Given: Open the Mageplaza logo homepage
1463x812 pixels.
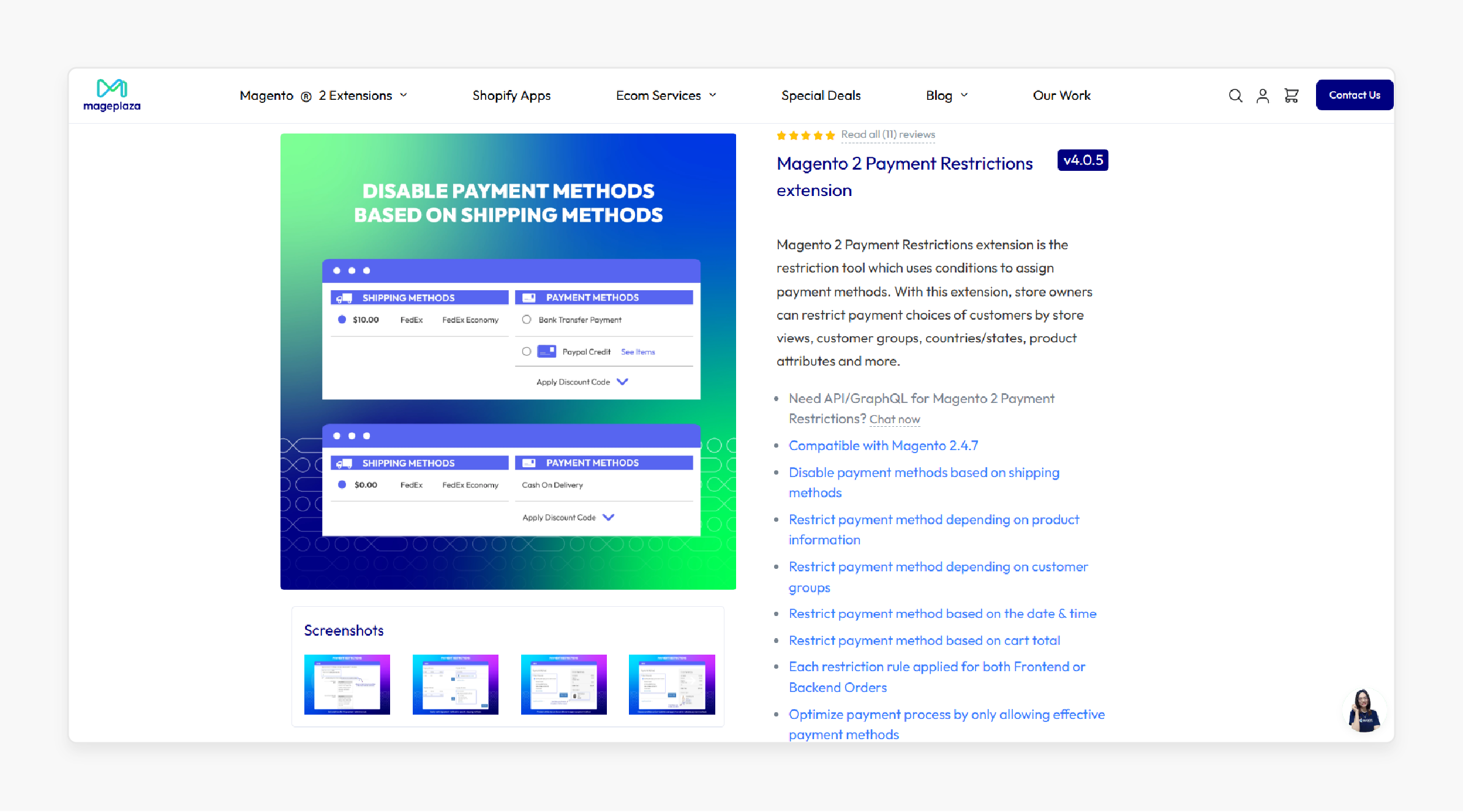Looking at the screenshot, I should [112, 95].
